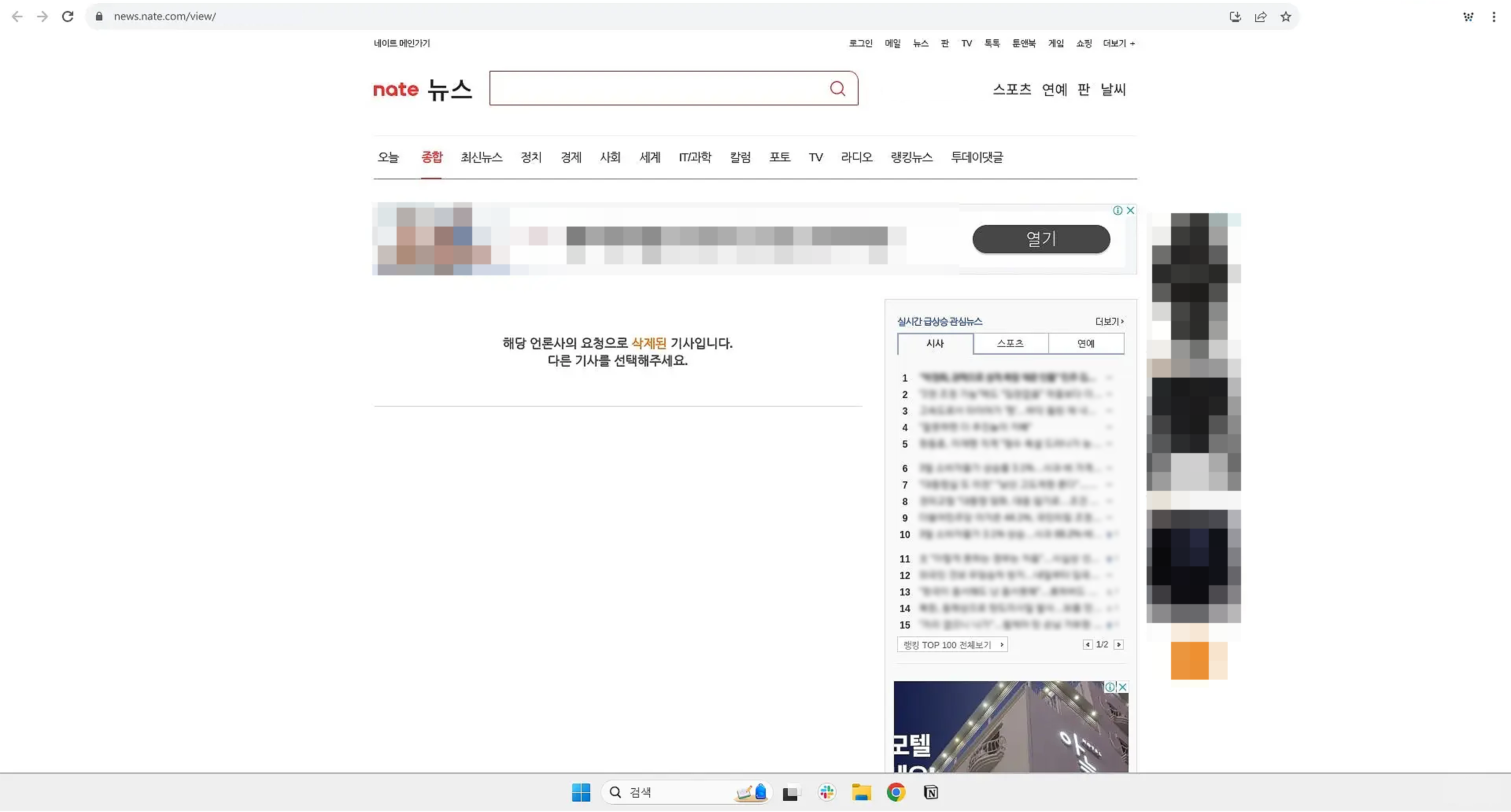1511x812 pixels.
Task: Open 게임 from the top links
Action: pyautogui.click(x=1056, y=43)
